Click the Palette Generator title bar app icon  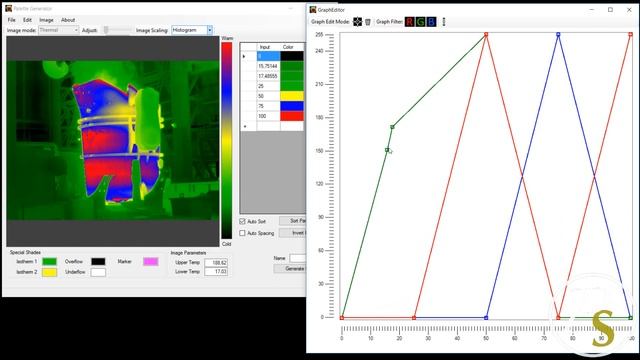click(x=9, y=8)
